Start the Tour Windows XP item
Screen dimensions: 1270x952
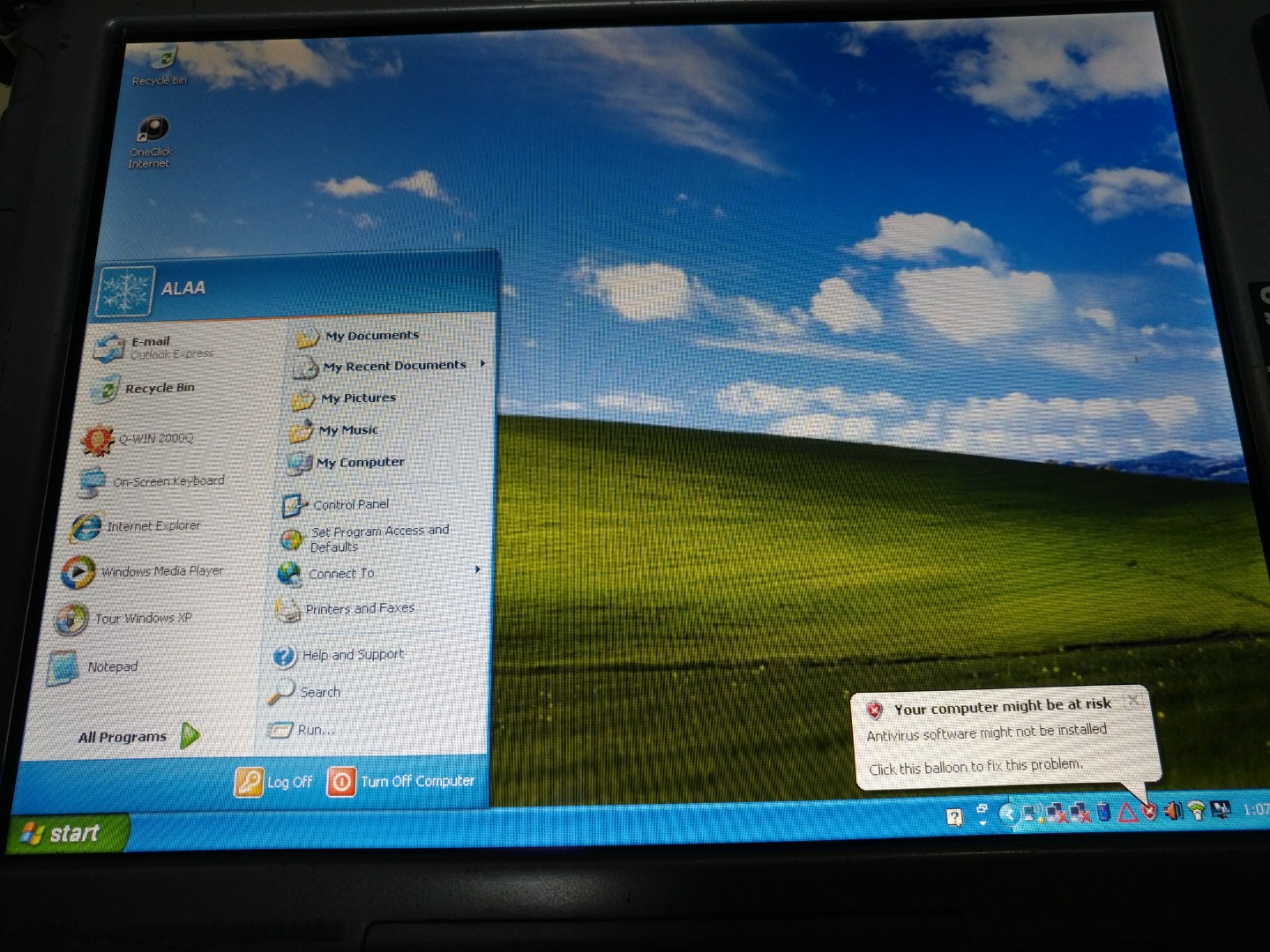click(123, 618)
